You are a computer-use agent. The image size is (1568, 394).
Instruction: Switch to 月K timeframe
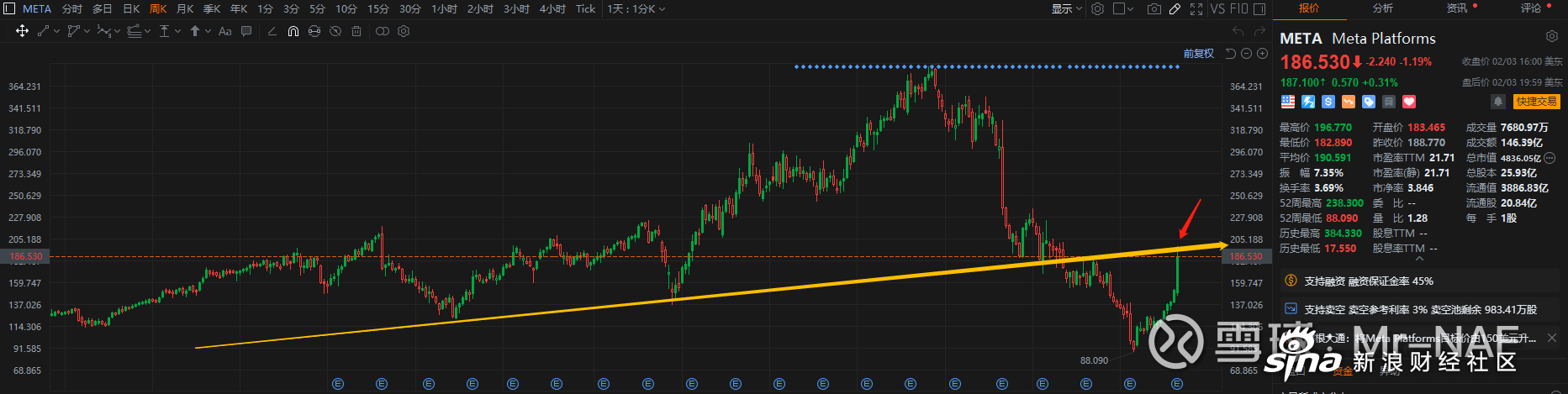185,8
